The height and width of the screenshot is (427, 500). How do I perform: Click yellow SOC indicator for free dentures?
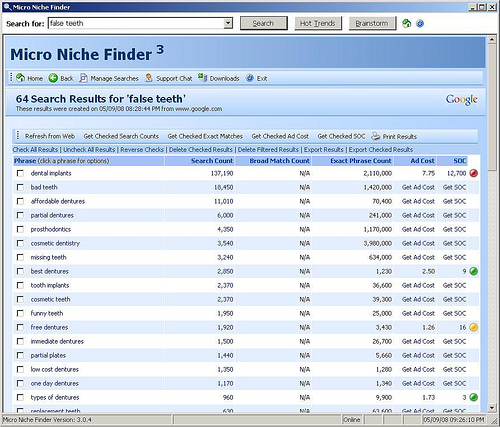tap(473, 327)
